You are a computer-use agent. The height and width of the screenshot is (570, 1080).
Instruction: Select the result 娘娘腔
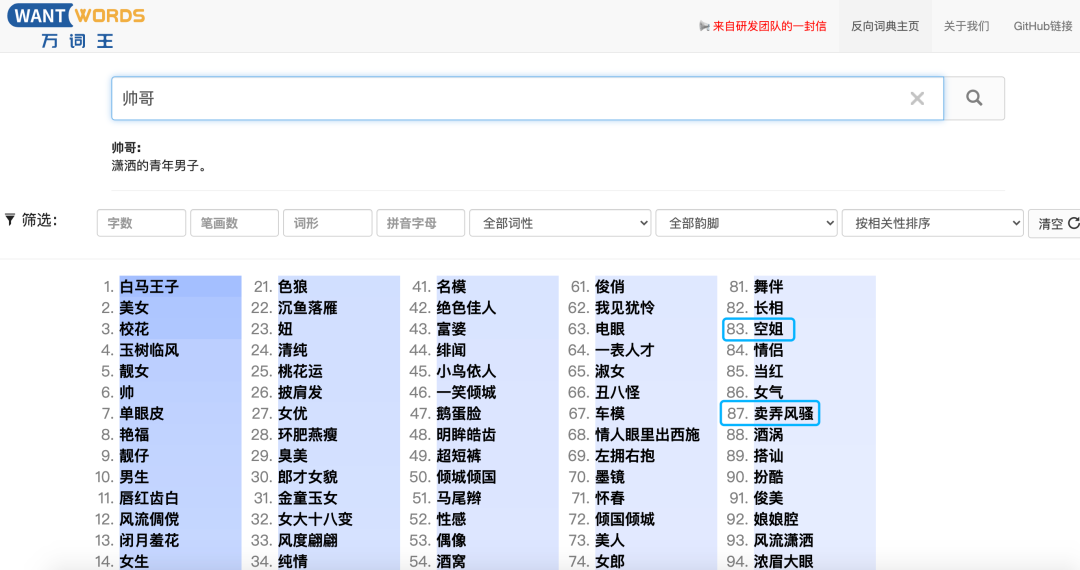pyautogui.click(x=776, y=519)
